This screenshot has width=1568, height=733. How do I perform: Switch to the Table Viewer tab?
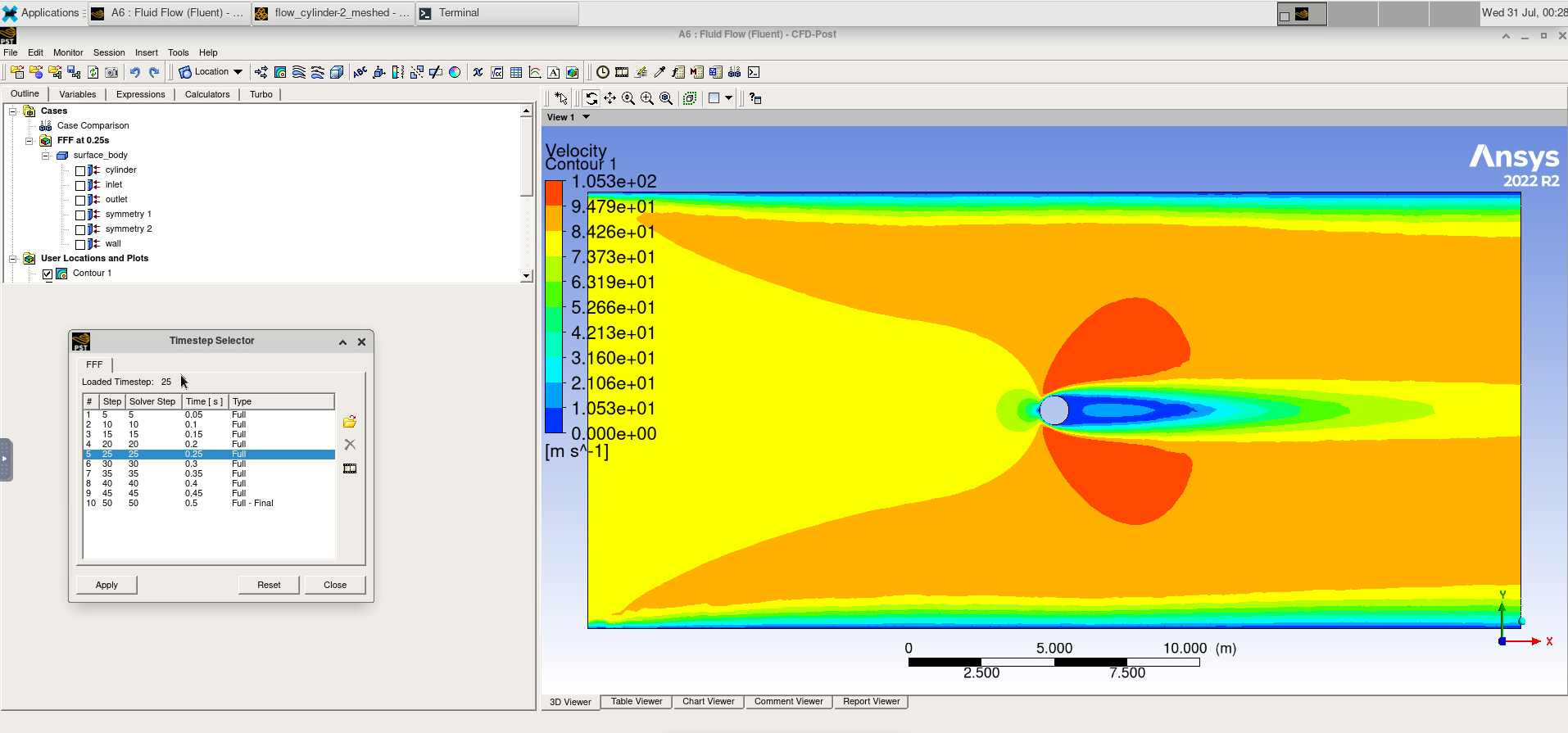[x=637, y=702]
